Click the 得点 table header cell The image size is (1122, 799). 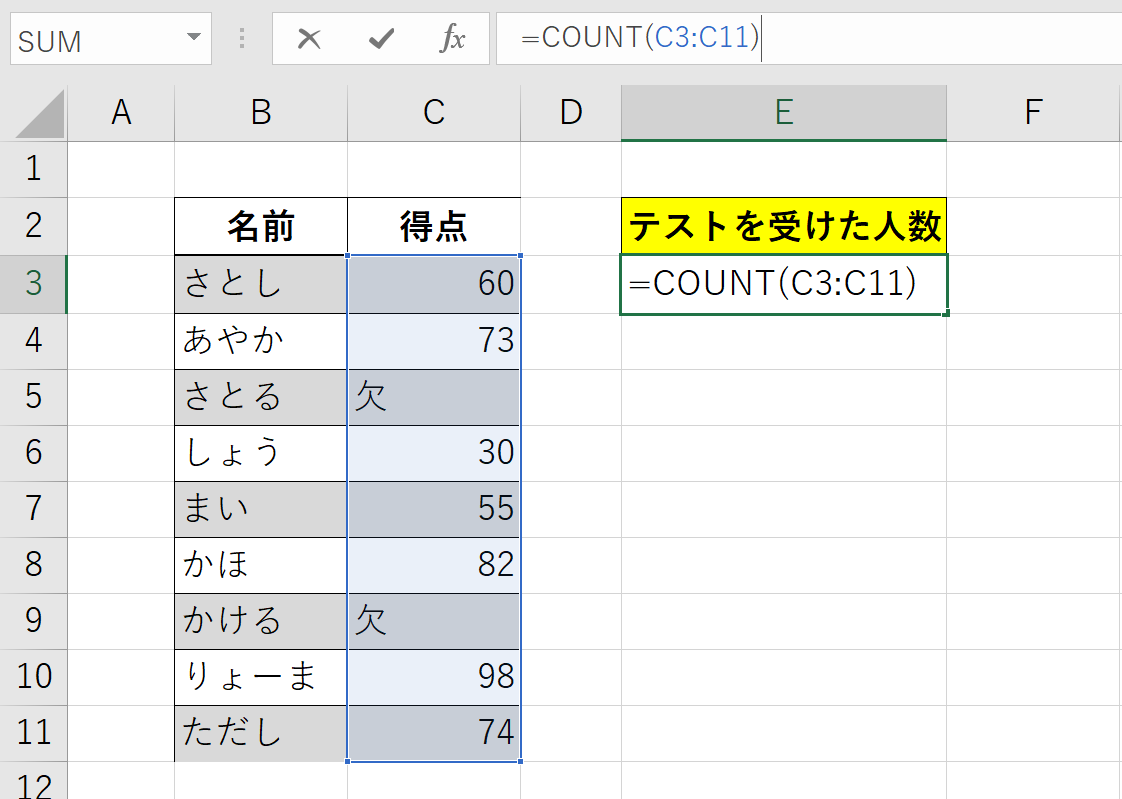[433, 227]
